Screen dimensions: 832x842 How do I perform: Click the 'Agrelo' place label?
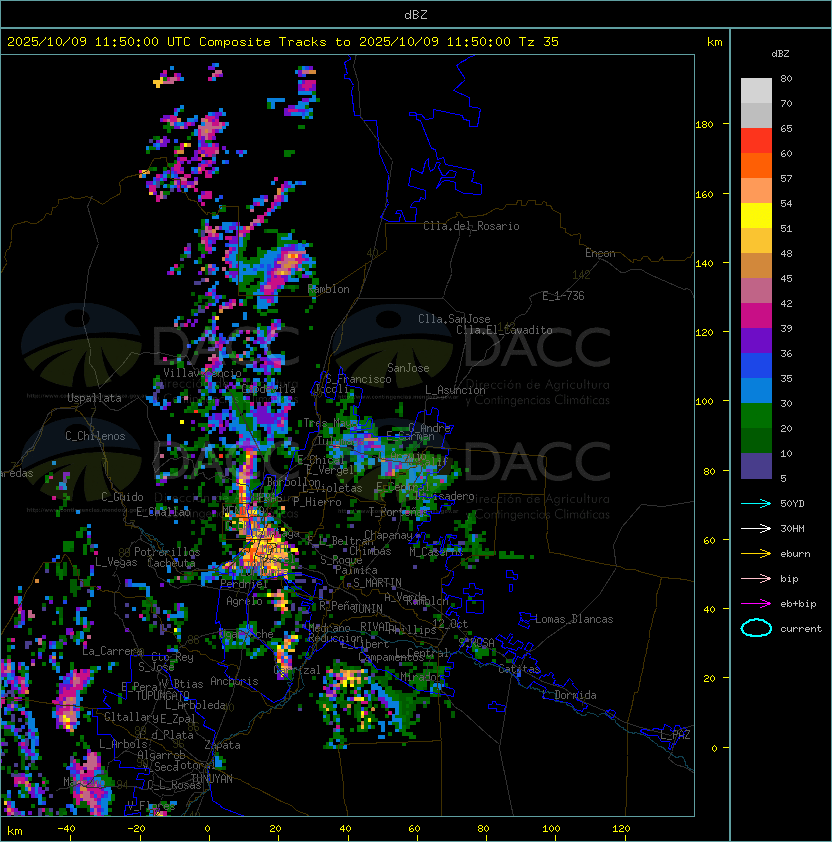244,601
